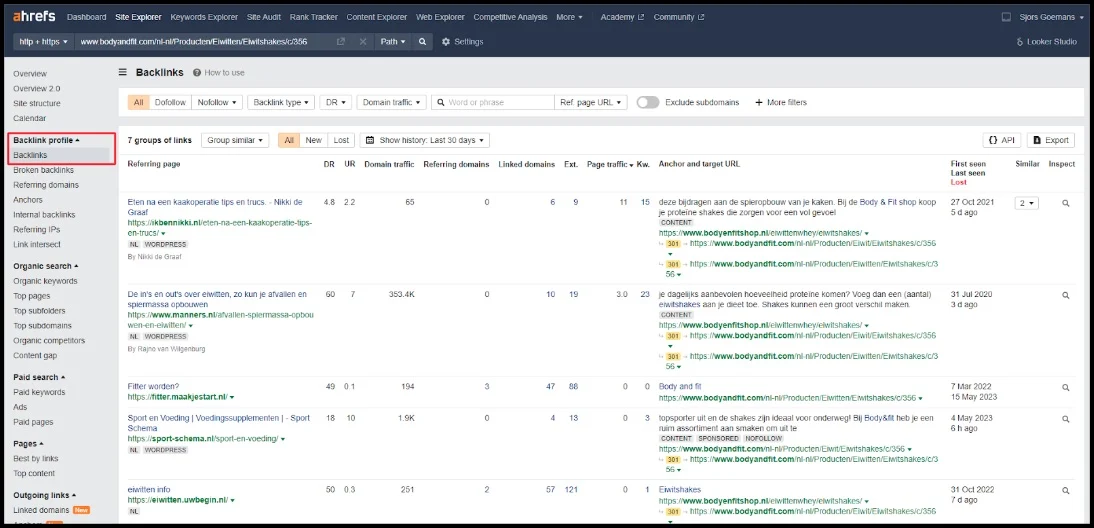Open the ikbennikki.nl referring page title

coord(215,207)
